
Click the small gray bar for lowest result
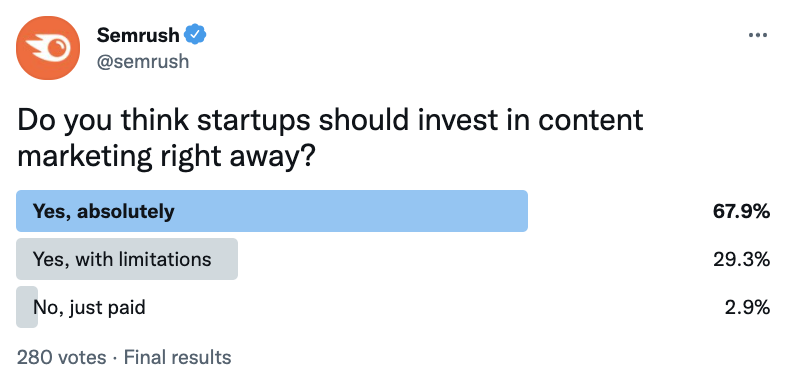pos(27,307)
